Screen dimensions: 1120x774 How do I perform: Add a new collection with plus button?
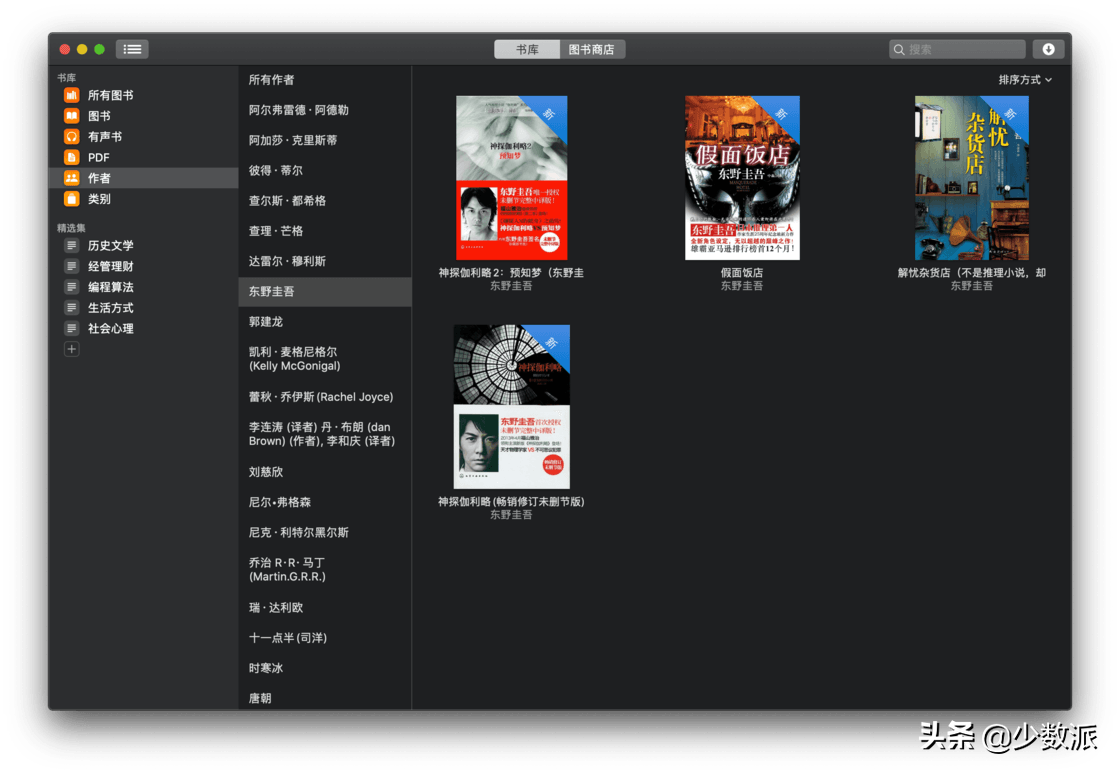click(71, 349)
